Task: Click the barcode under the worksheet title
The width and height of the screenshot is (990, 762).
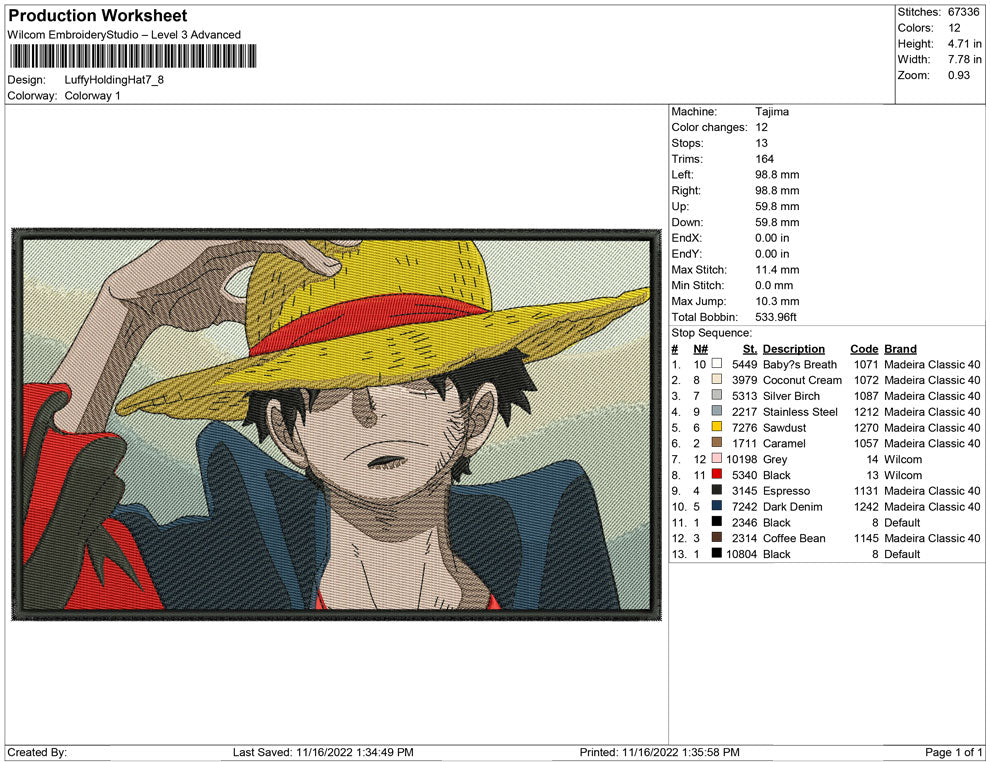Action: [x=132, y=56]
